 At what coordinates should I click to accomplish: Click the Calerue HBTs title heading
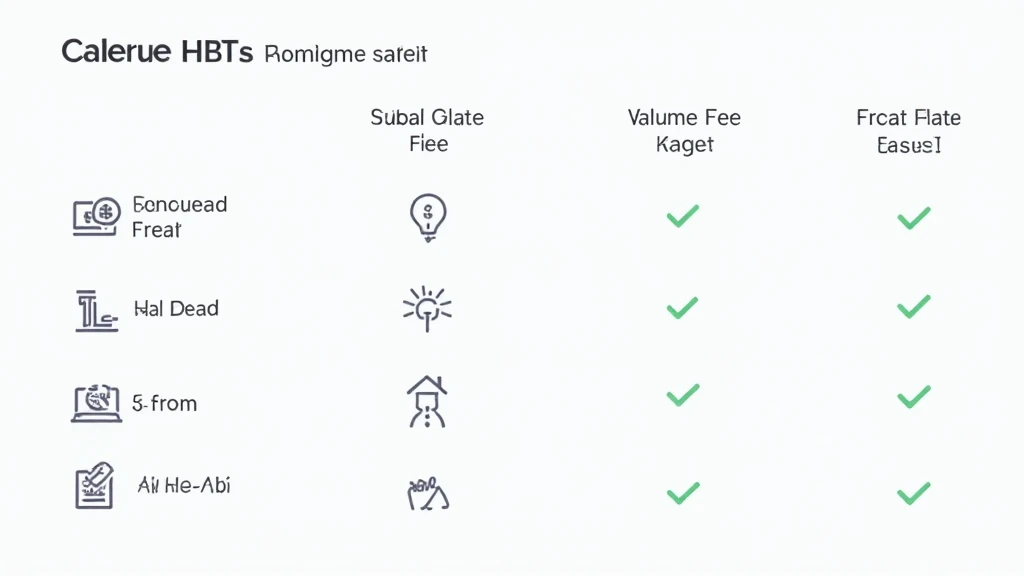[157, 51]
